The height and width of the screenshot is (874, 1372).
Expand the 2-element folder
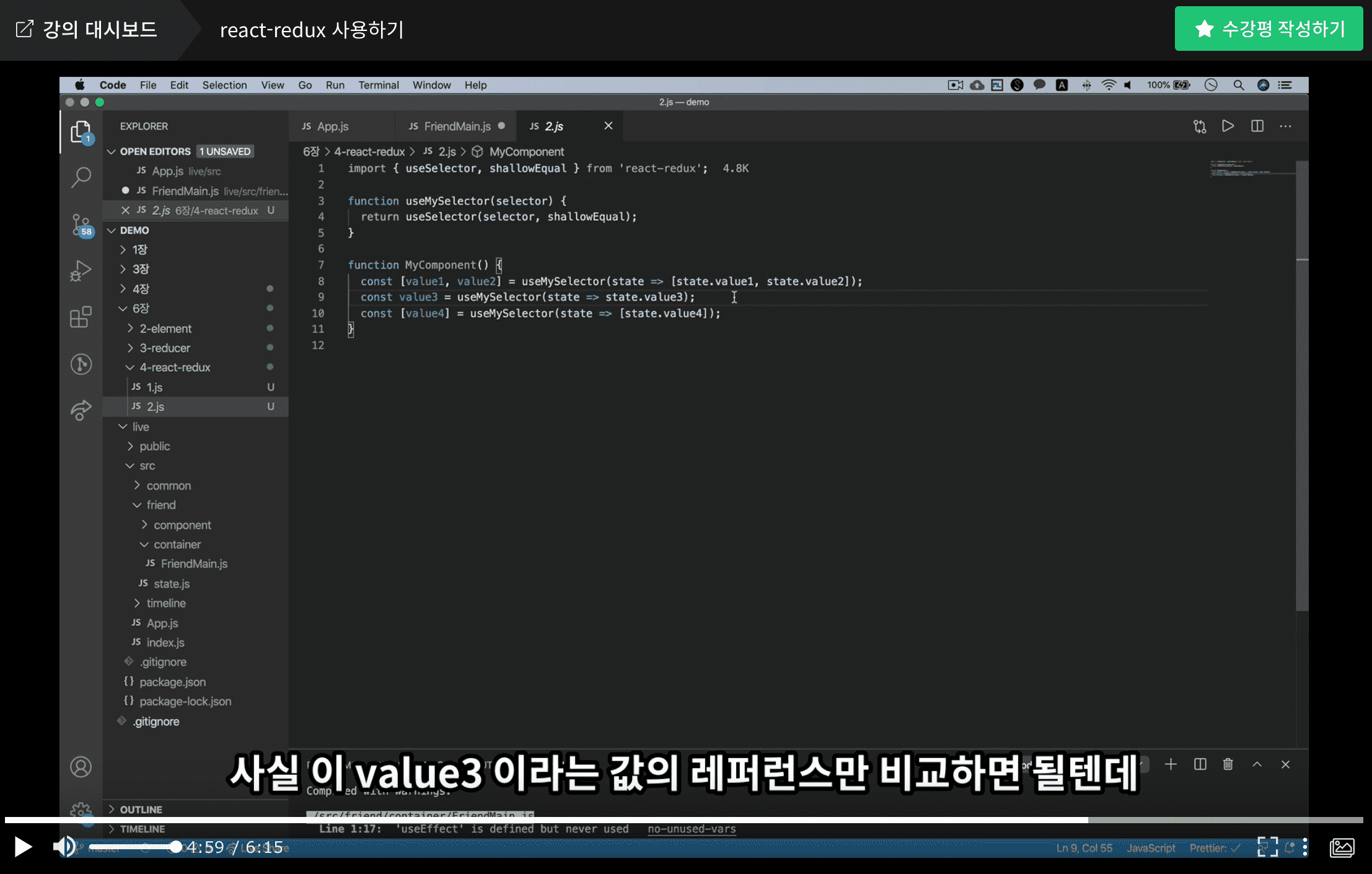pyautogui.click(x=165, y=329)
